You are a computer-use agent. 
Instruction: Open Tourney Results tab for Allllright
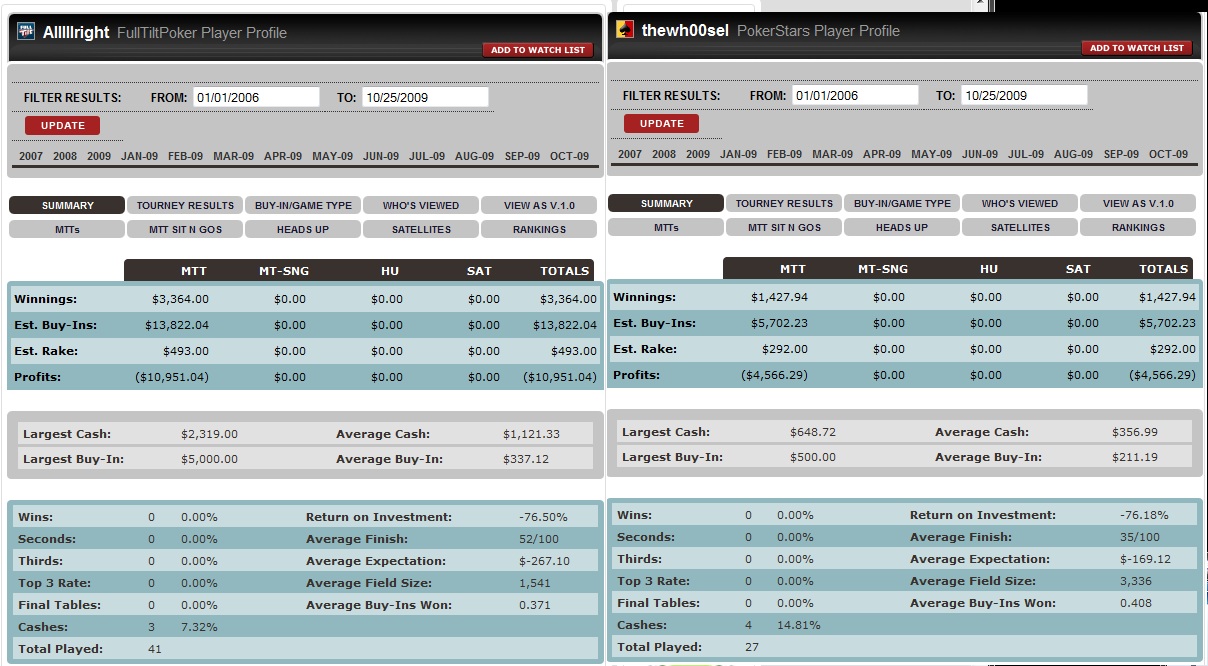tap(185, 205)
